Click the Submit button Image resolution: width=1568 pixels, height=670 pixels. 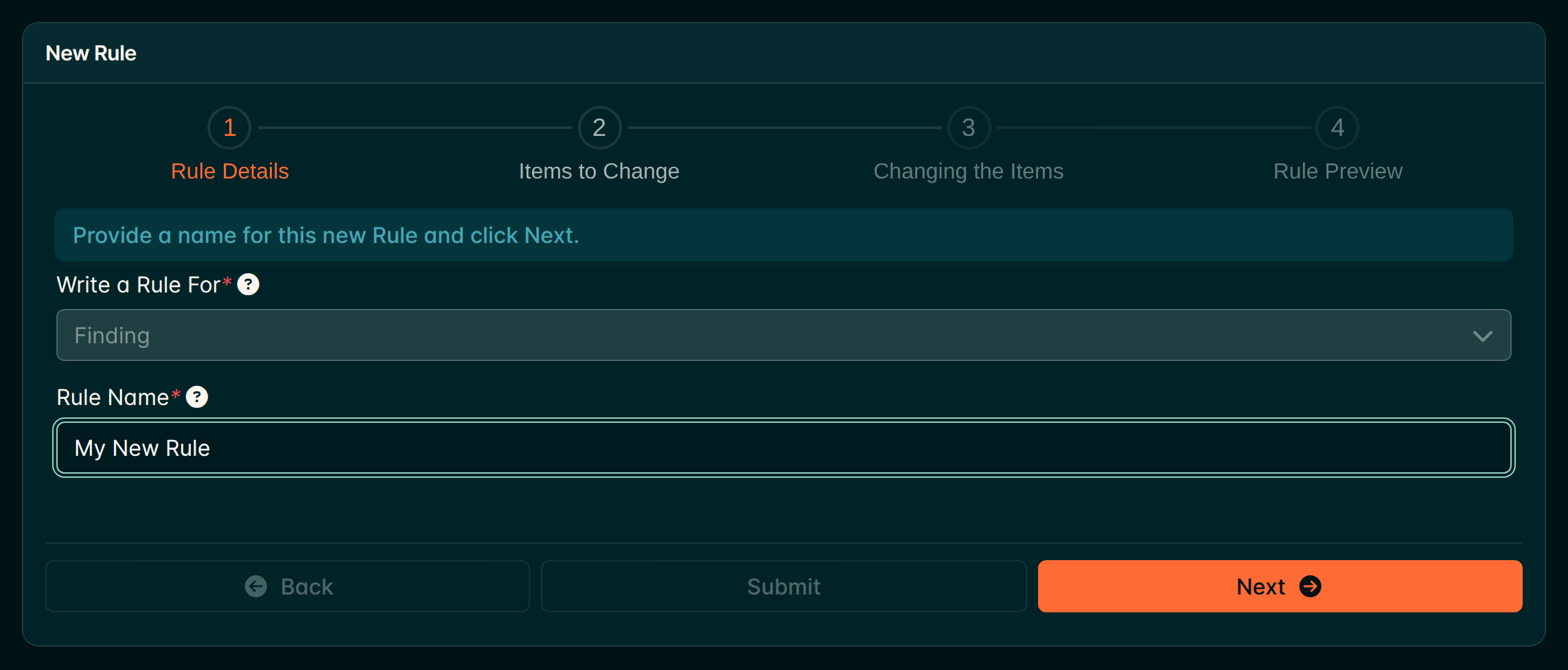pyautogui.click(x=783, y=586)
